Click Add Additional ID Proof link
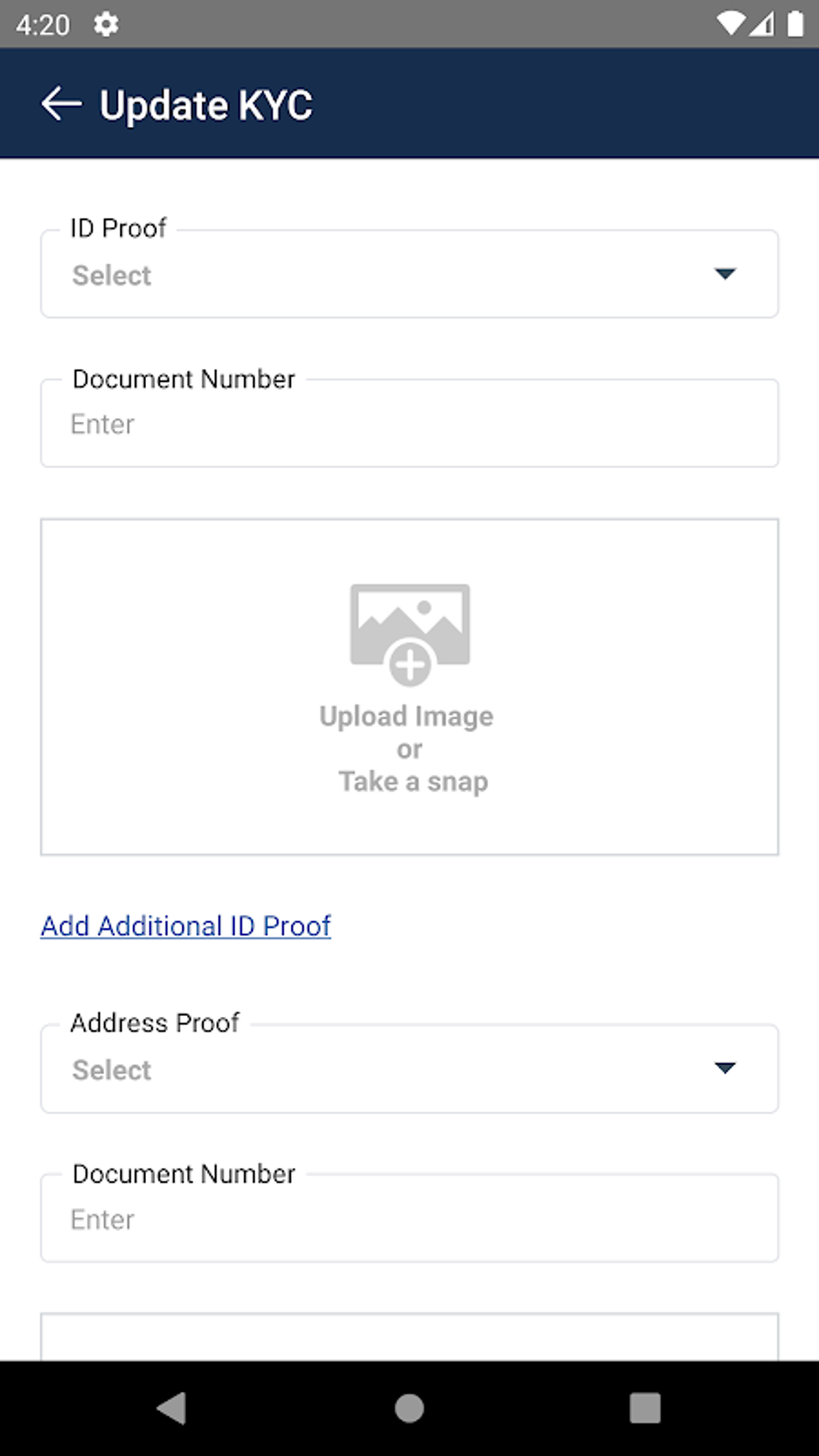 click(185, 926)
